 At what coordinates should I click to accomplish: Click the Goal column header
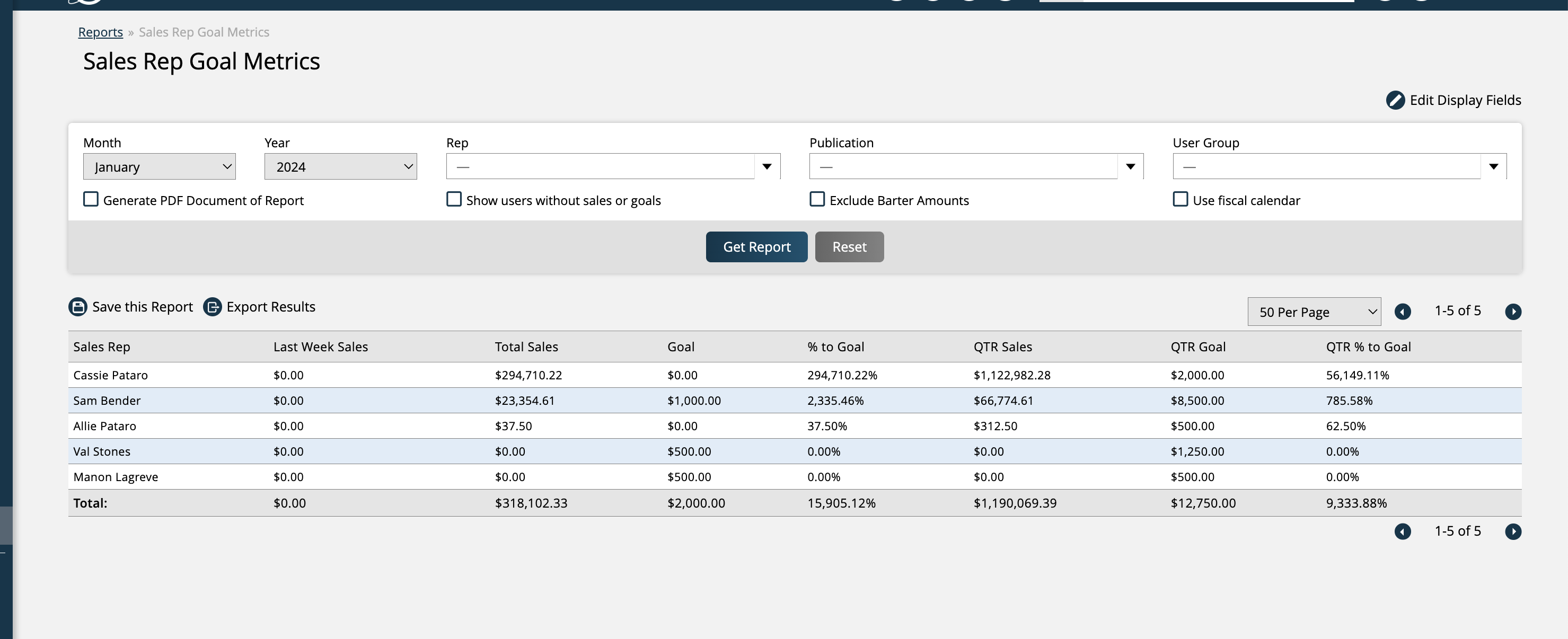pos(681,347)
